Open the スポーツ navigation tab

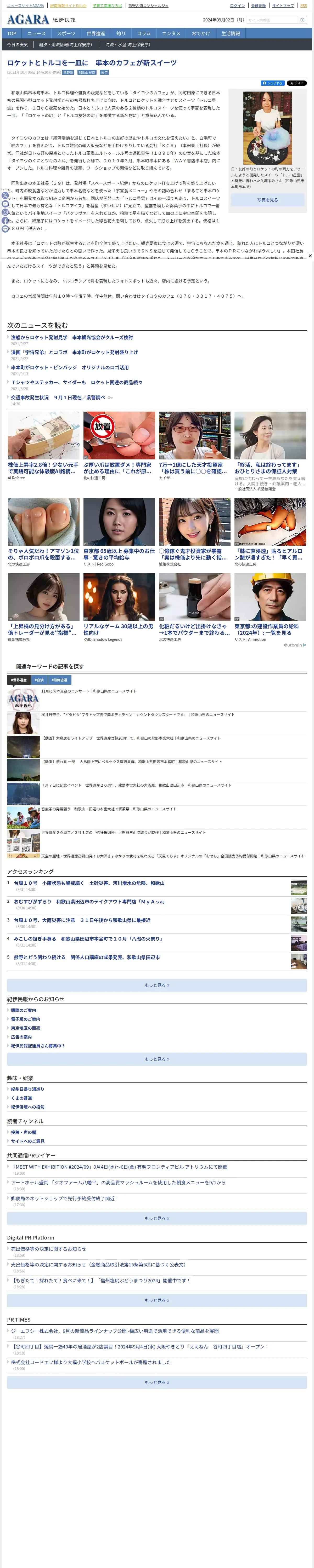click(x=66, y=33)
